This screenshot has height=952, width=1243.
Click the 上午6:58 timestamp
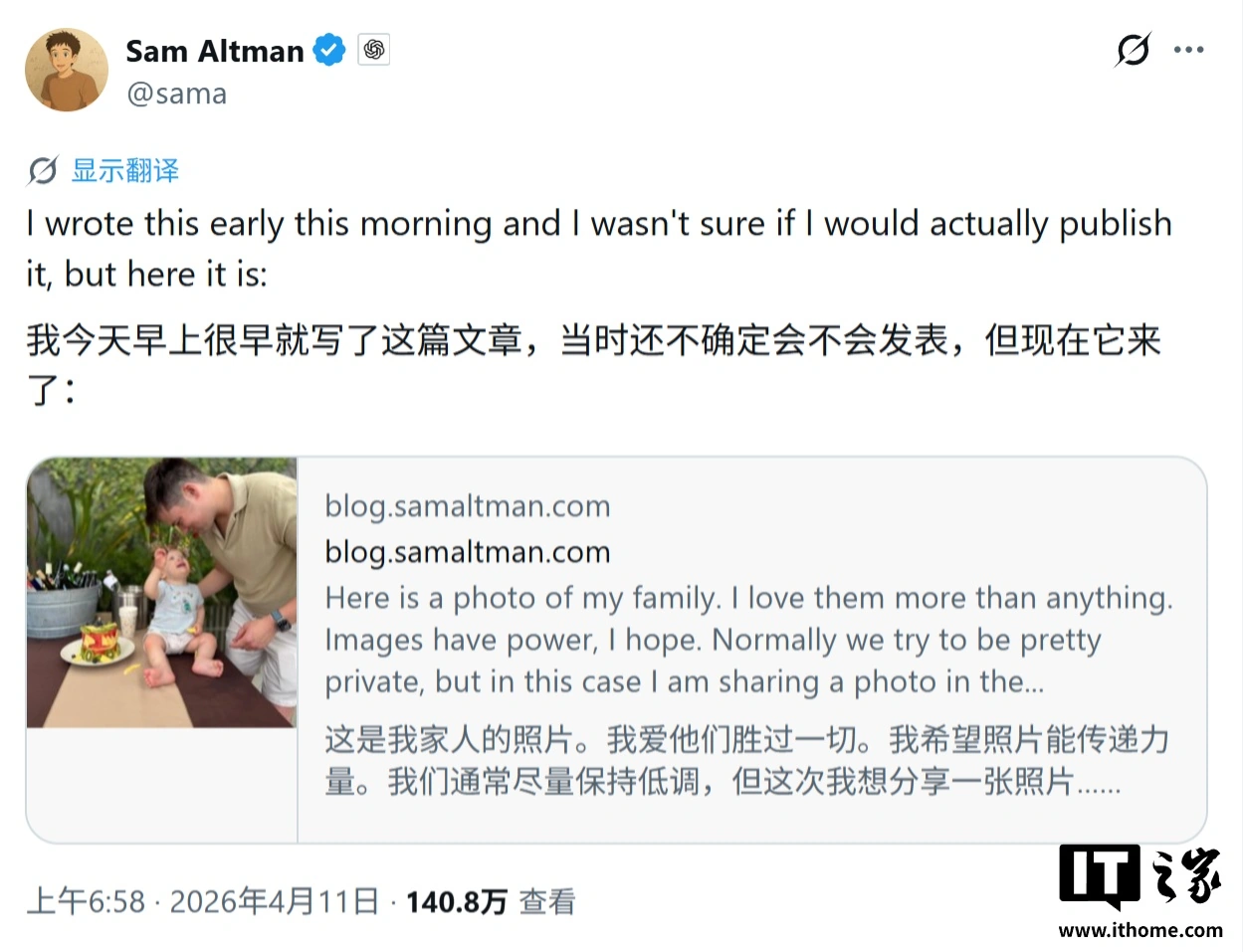[87, 902]
